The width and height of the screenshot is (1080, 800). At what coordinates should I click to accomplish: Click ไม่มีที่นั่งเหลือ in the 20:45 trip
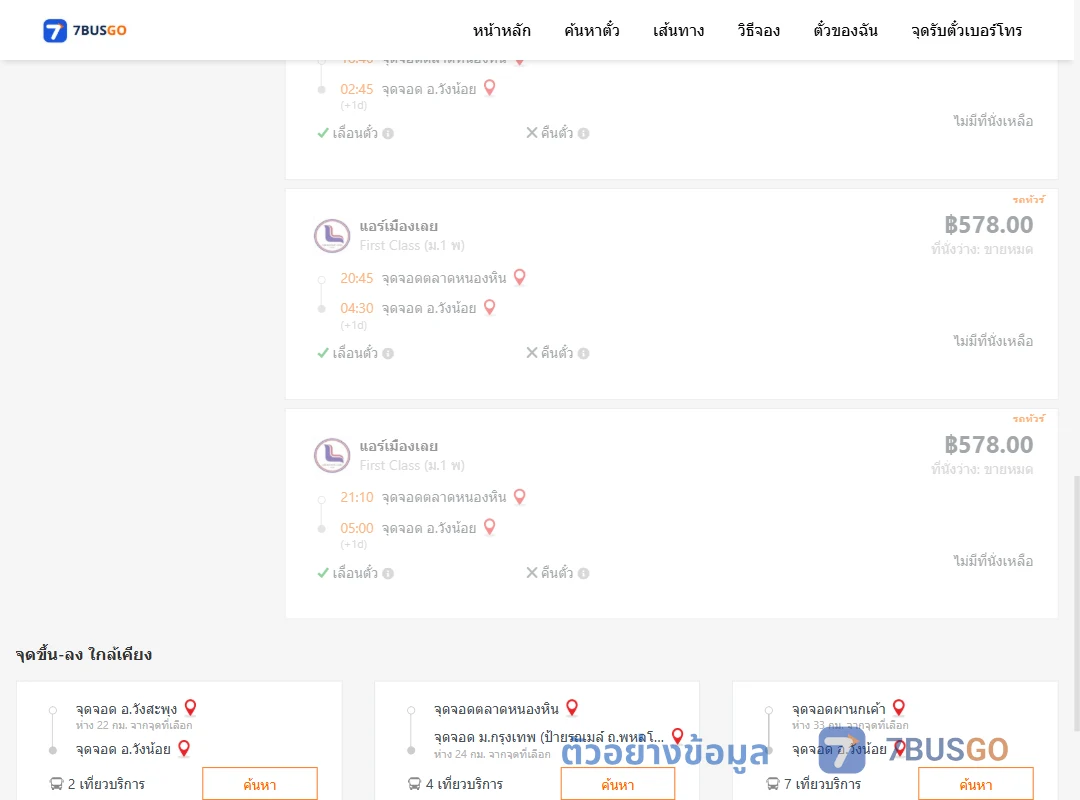pos(993,341)
